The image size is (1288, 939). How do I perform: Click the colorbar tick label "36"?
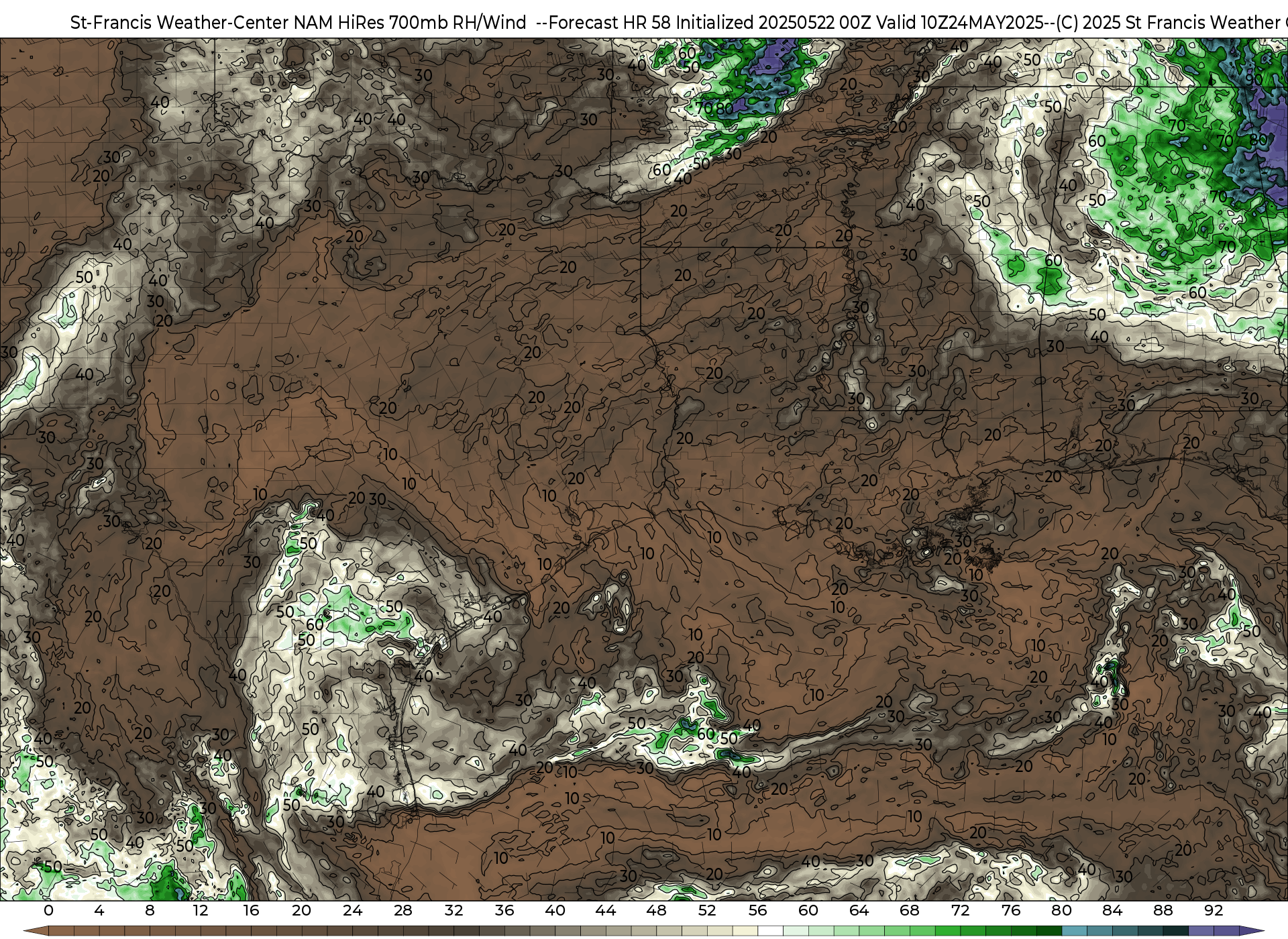[x=504, y=910]
